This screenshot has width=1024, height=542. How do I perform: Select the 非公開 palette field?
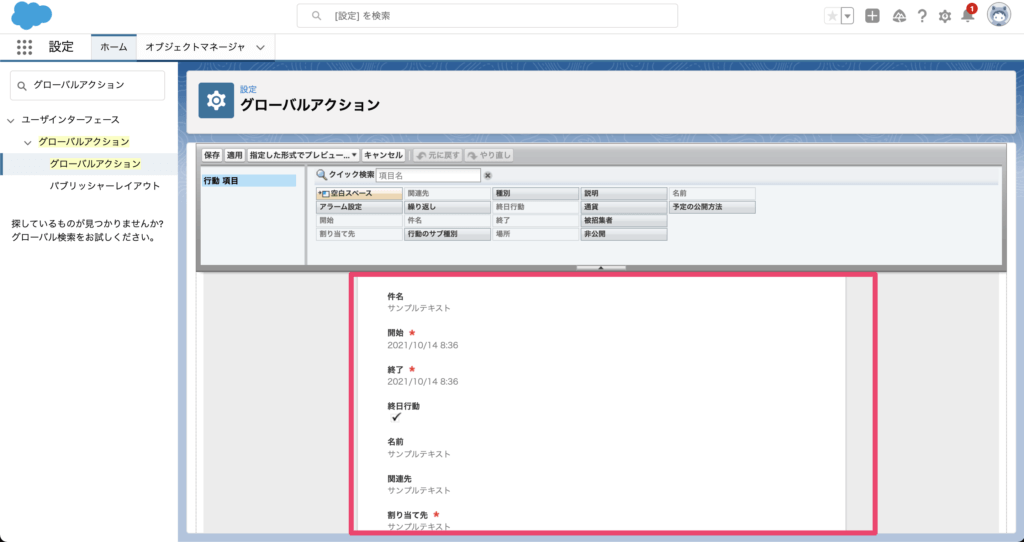(624, 234)
